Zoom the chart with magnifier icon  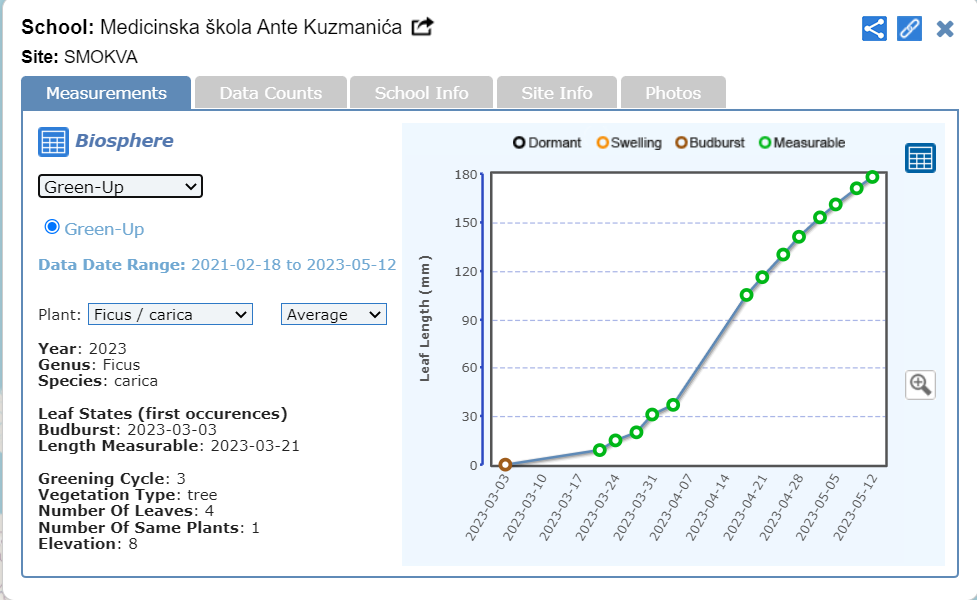click(920, 384)
